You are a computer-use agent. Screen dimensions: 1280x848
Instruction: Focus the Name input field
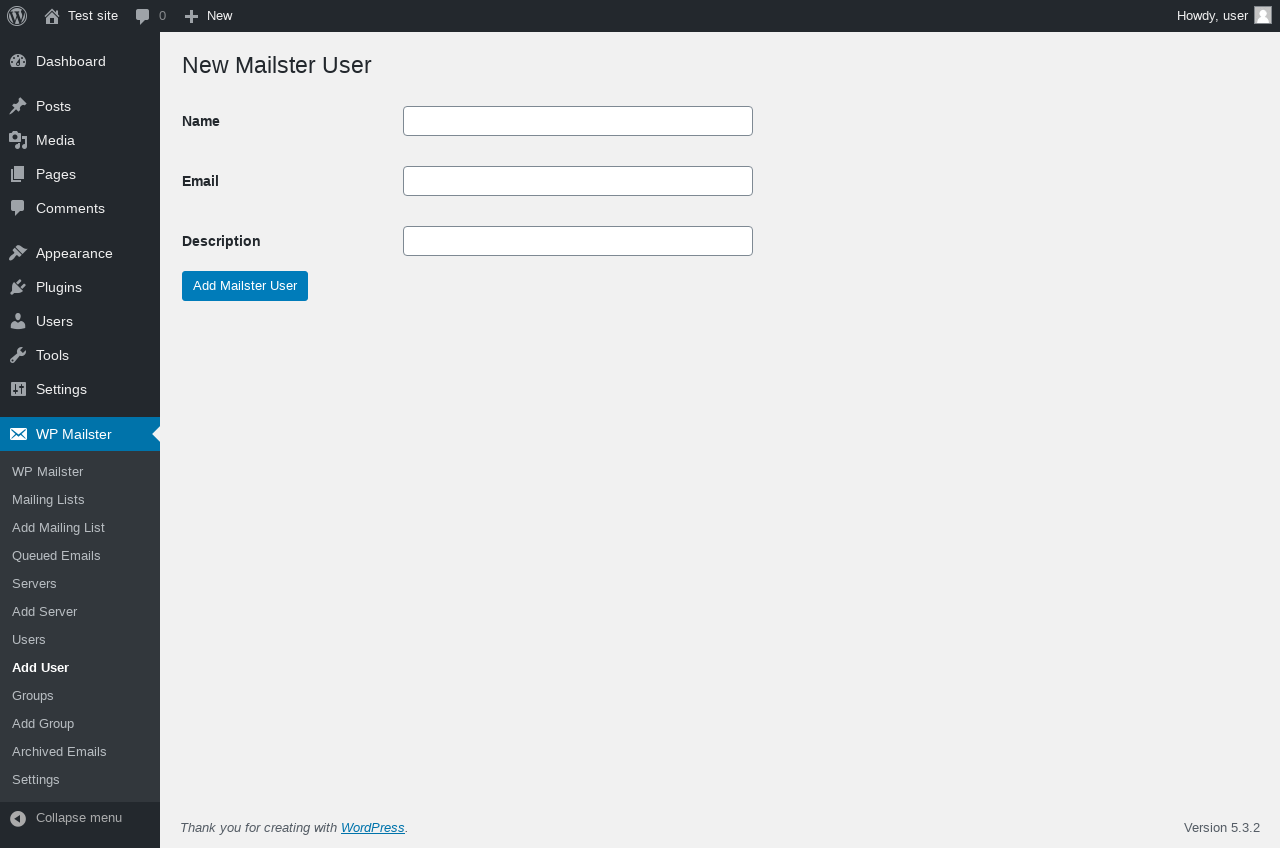tap(578, 121)
